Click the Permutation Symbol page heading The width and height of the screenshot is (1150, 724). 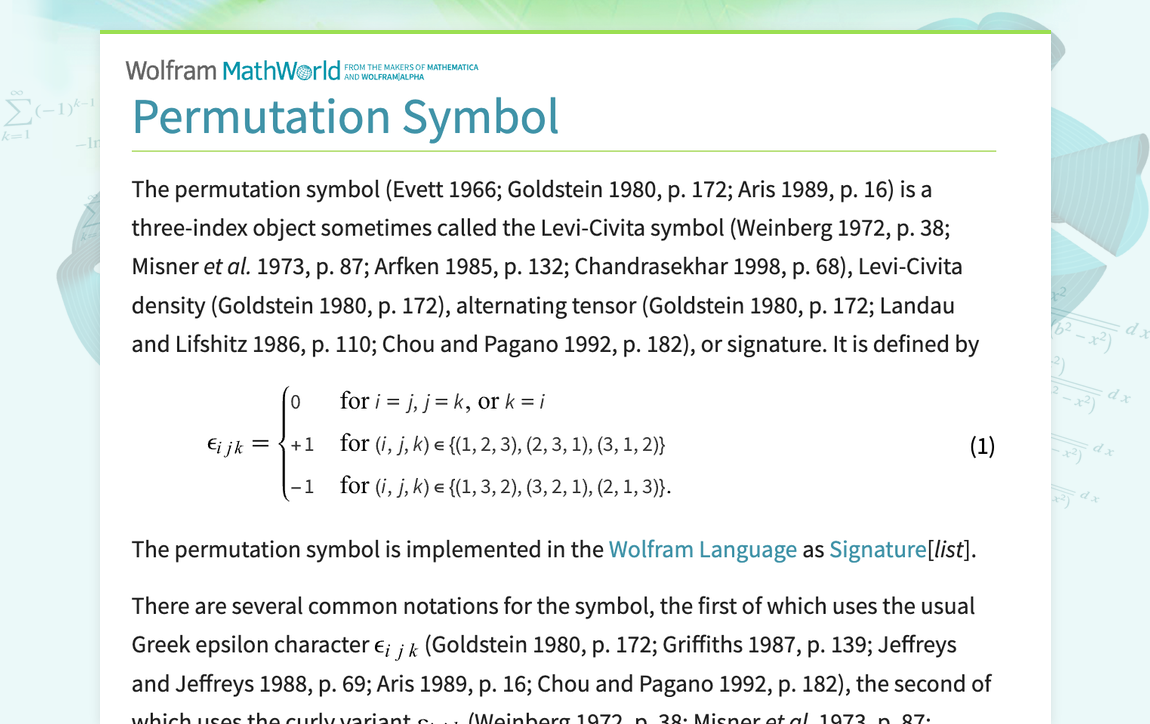[345, 117]
